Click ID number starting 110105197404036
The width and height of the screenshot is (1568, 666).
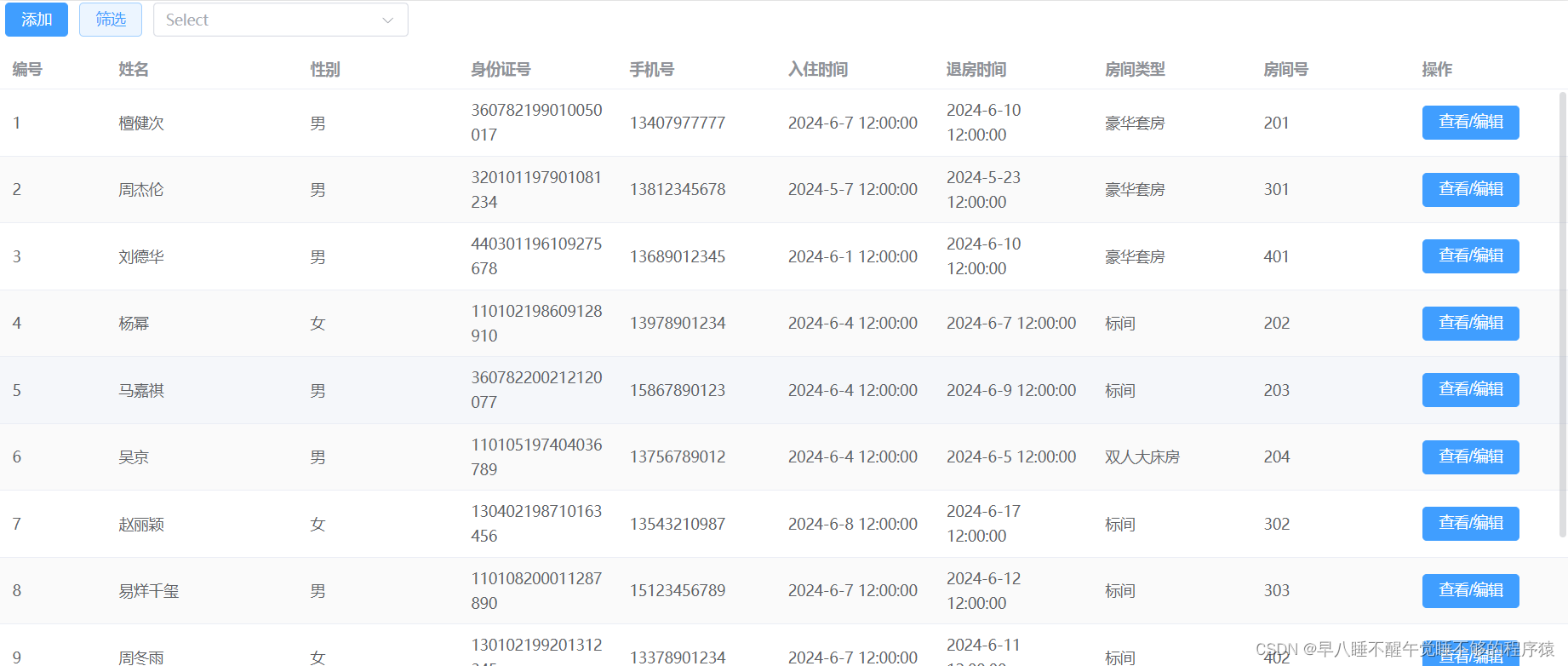pyautogui.click(x=536, y=456)
